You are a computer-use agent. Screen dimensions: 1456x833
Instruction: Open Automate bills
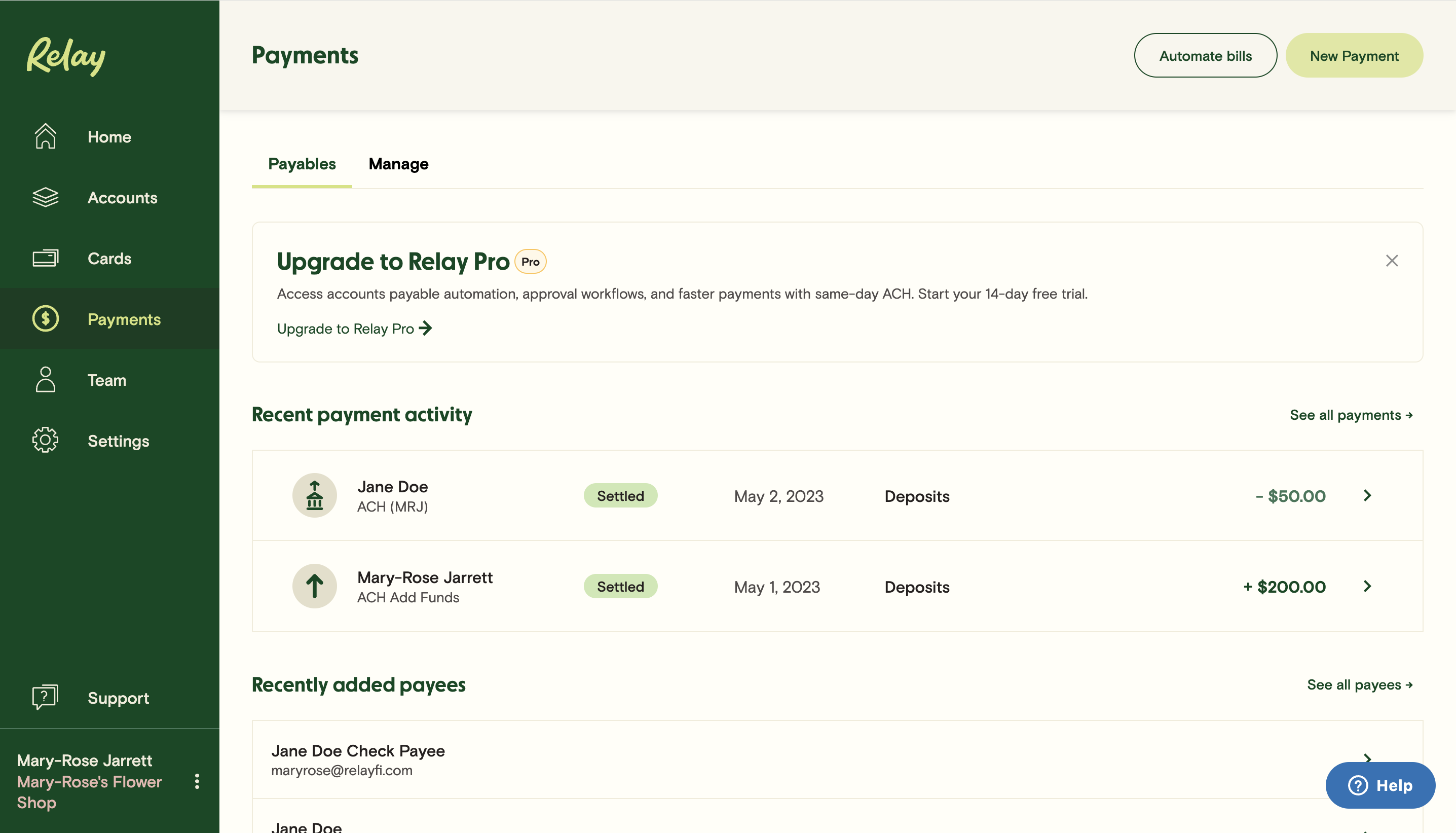(x=1206, y=55)
